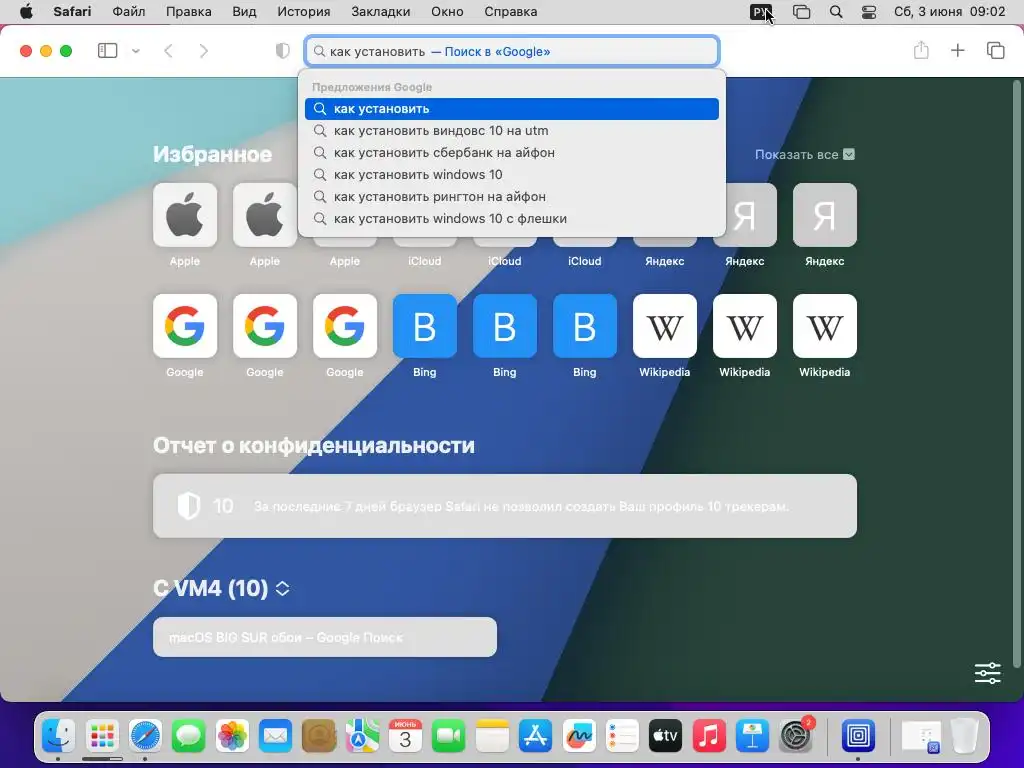Pick suggestion "как установить рингтон на айфон"
1024x768 pixels.
pyautogui.click(x=511, y=197)
